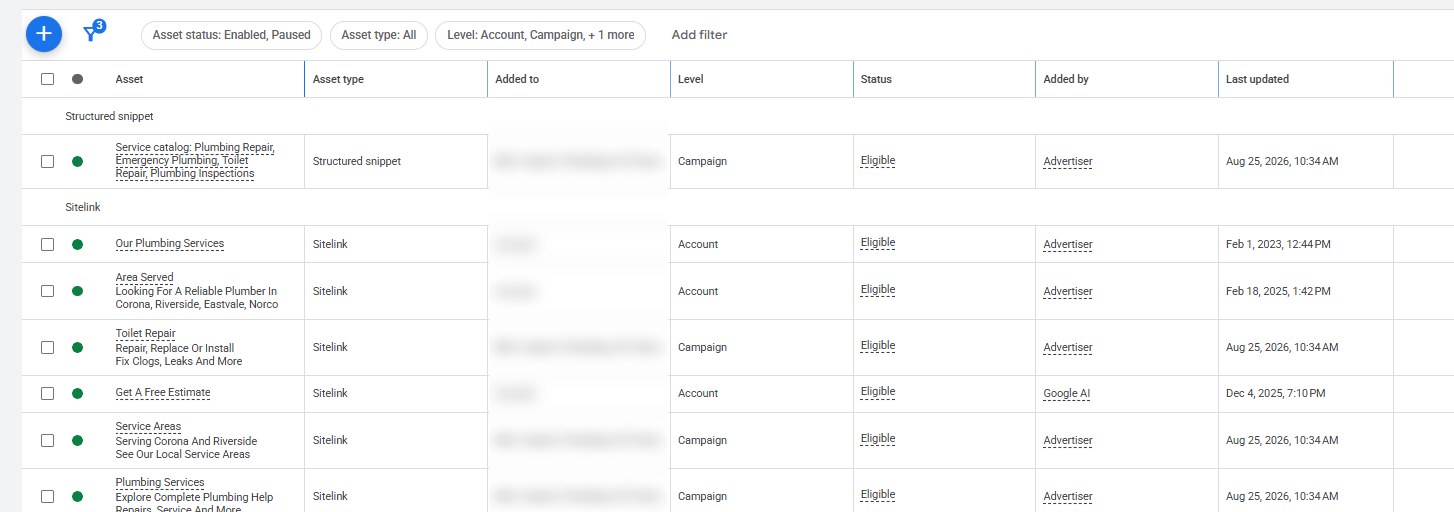
Task: Open the Toilet Repair sitelink asset
Action: [x=145, y=333]
